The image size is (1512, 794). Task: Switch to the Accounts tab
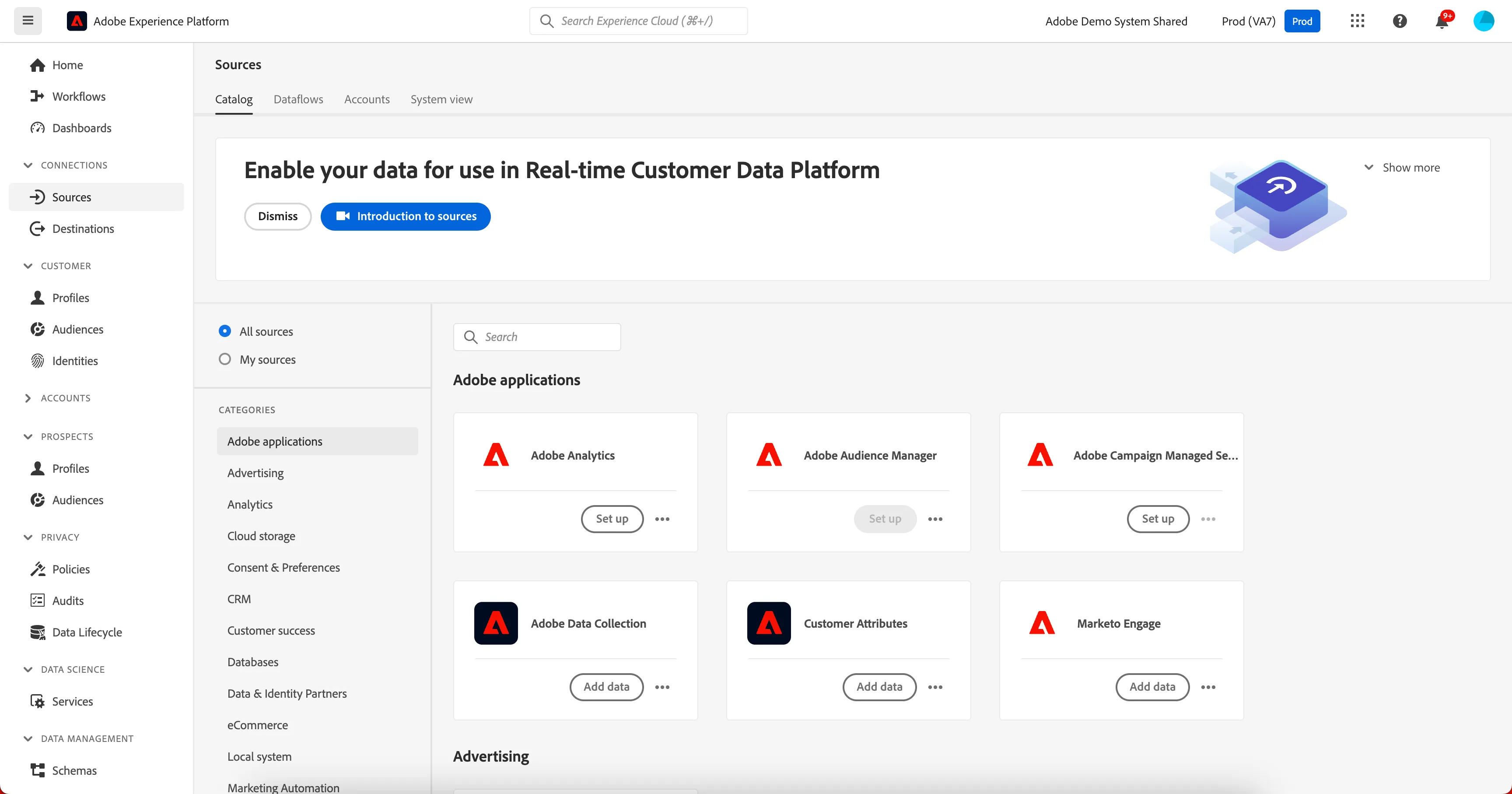367,99
